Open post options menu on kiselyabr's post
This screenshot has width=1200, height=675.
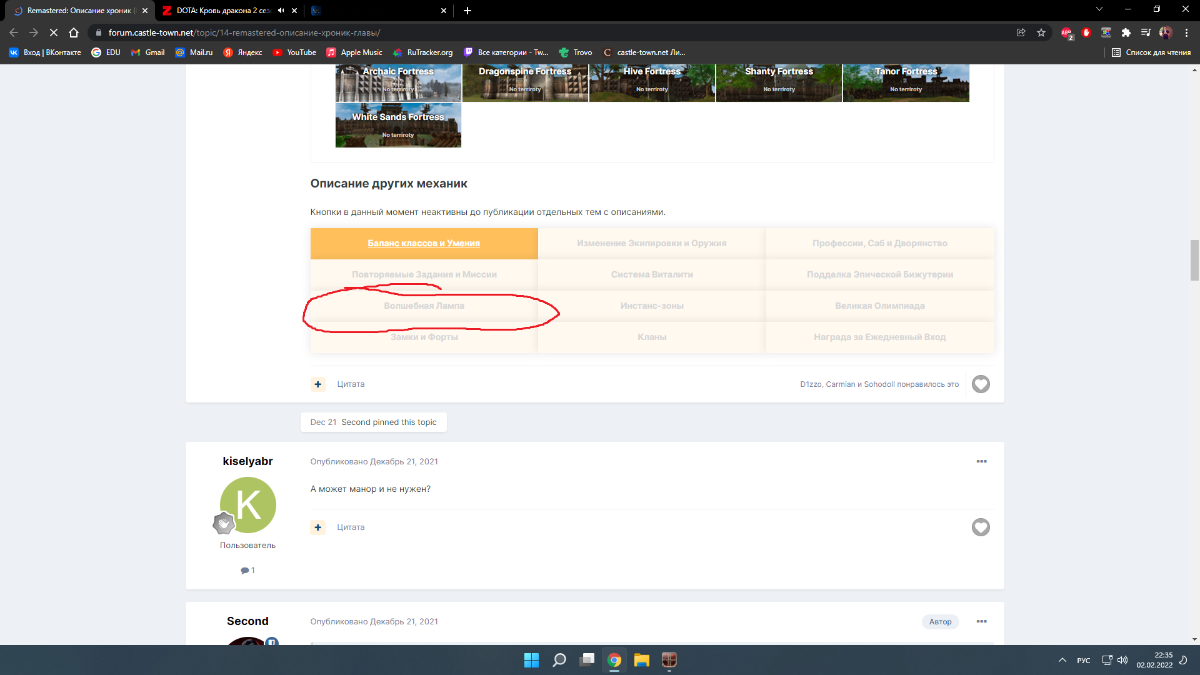tap(981, 461)
